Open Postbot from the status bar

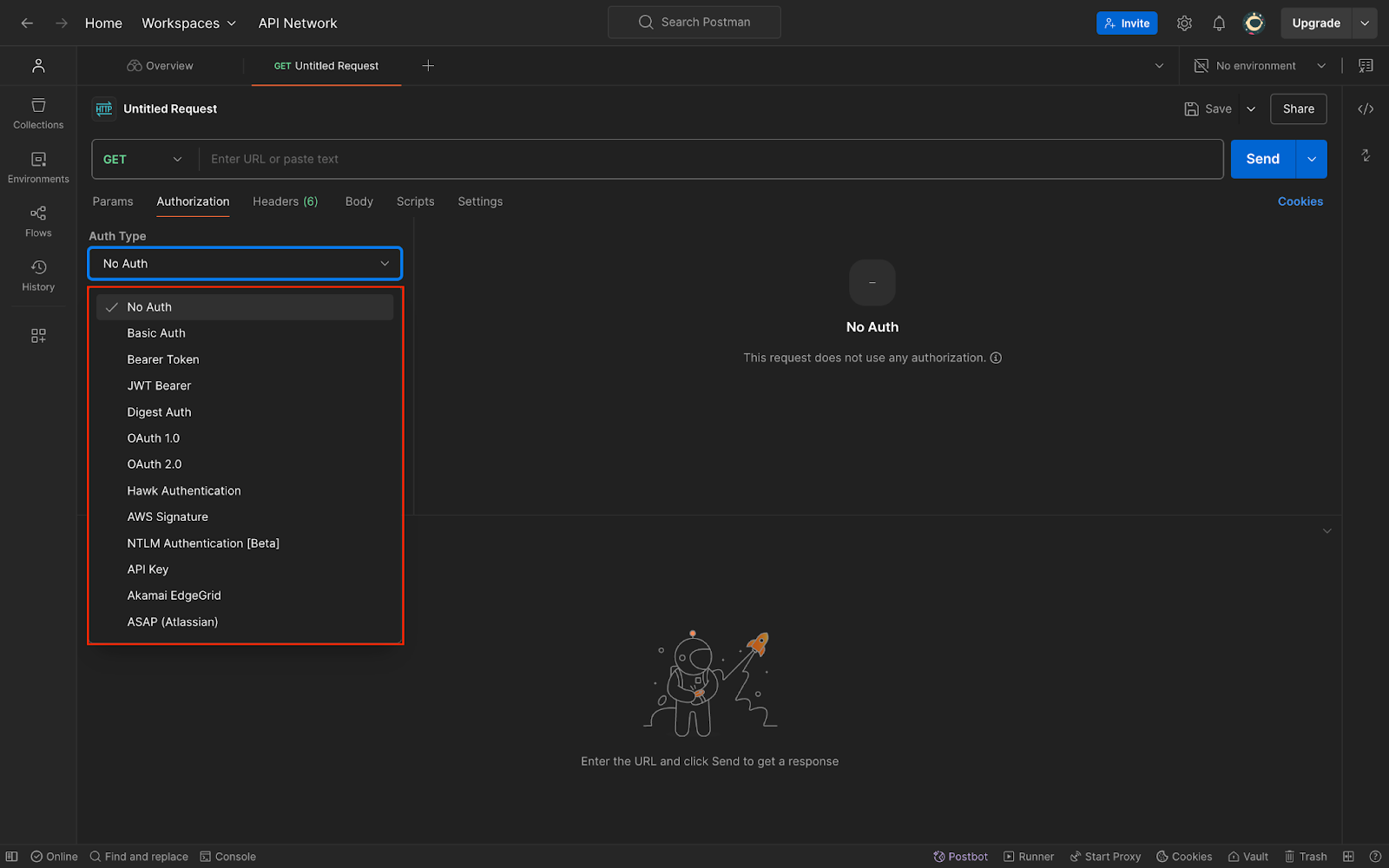click(x=960, y=857)
